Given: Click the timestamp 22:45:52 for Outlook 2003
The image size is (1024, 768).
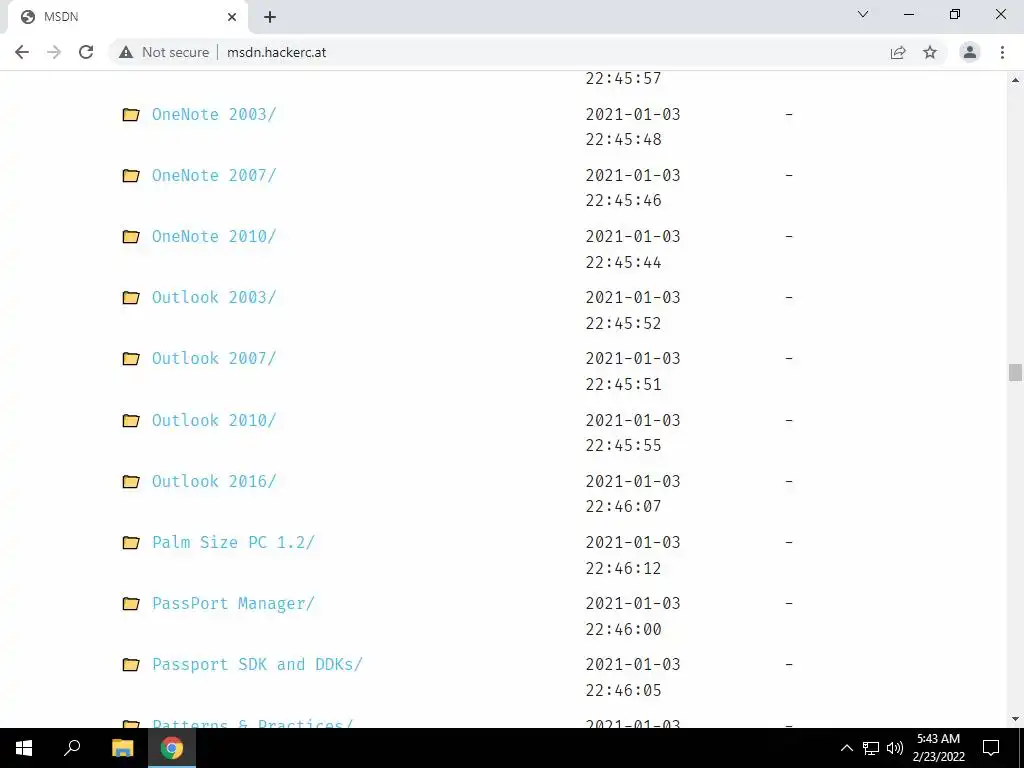Looking at the screenshot, I should pos(624,323).
